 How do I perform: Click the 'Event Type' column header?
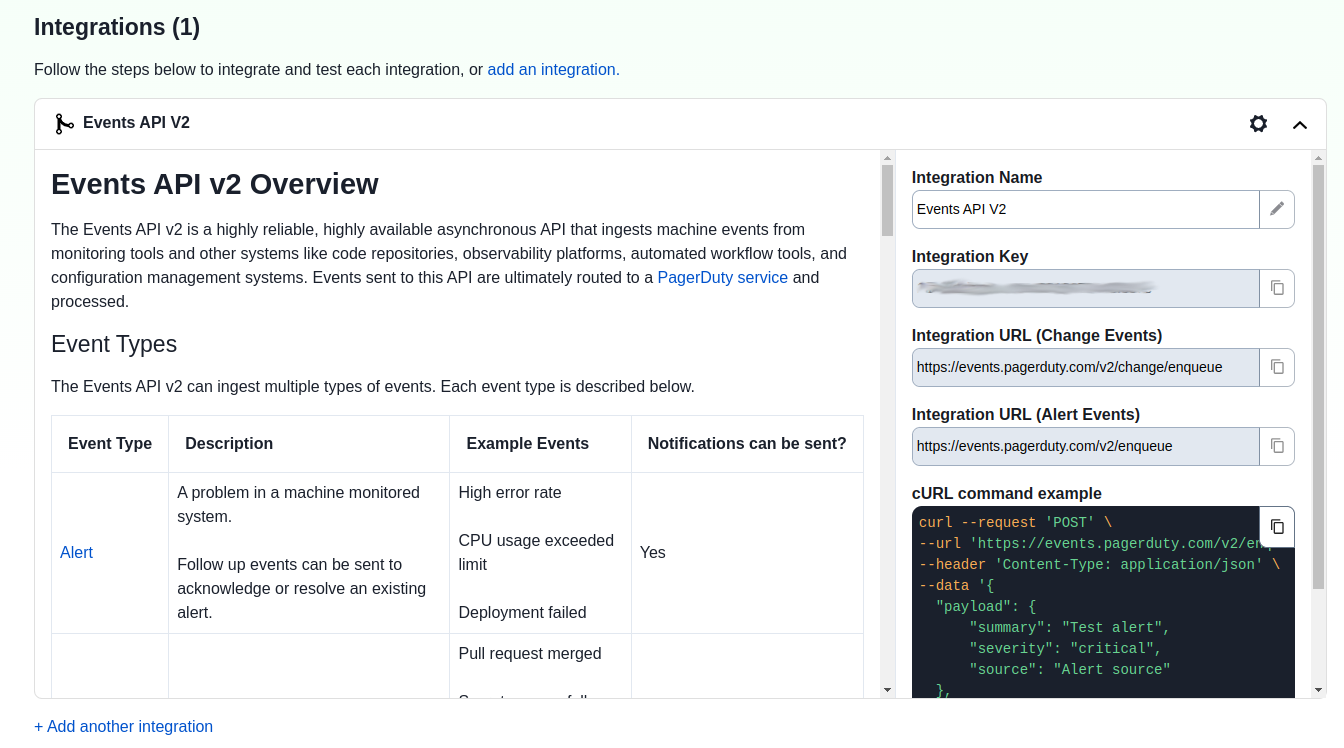[x=110, y=444]
